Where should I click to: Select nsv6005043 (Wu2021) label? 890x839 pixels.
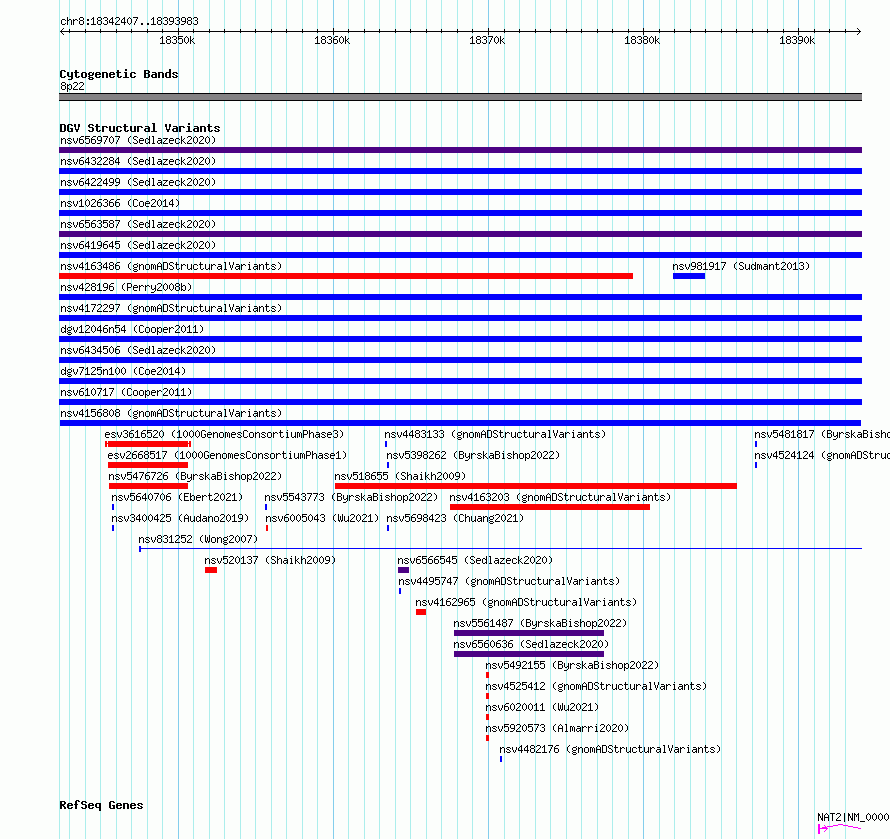pyautogui.click(x=322, y=518)
